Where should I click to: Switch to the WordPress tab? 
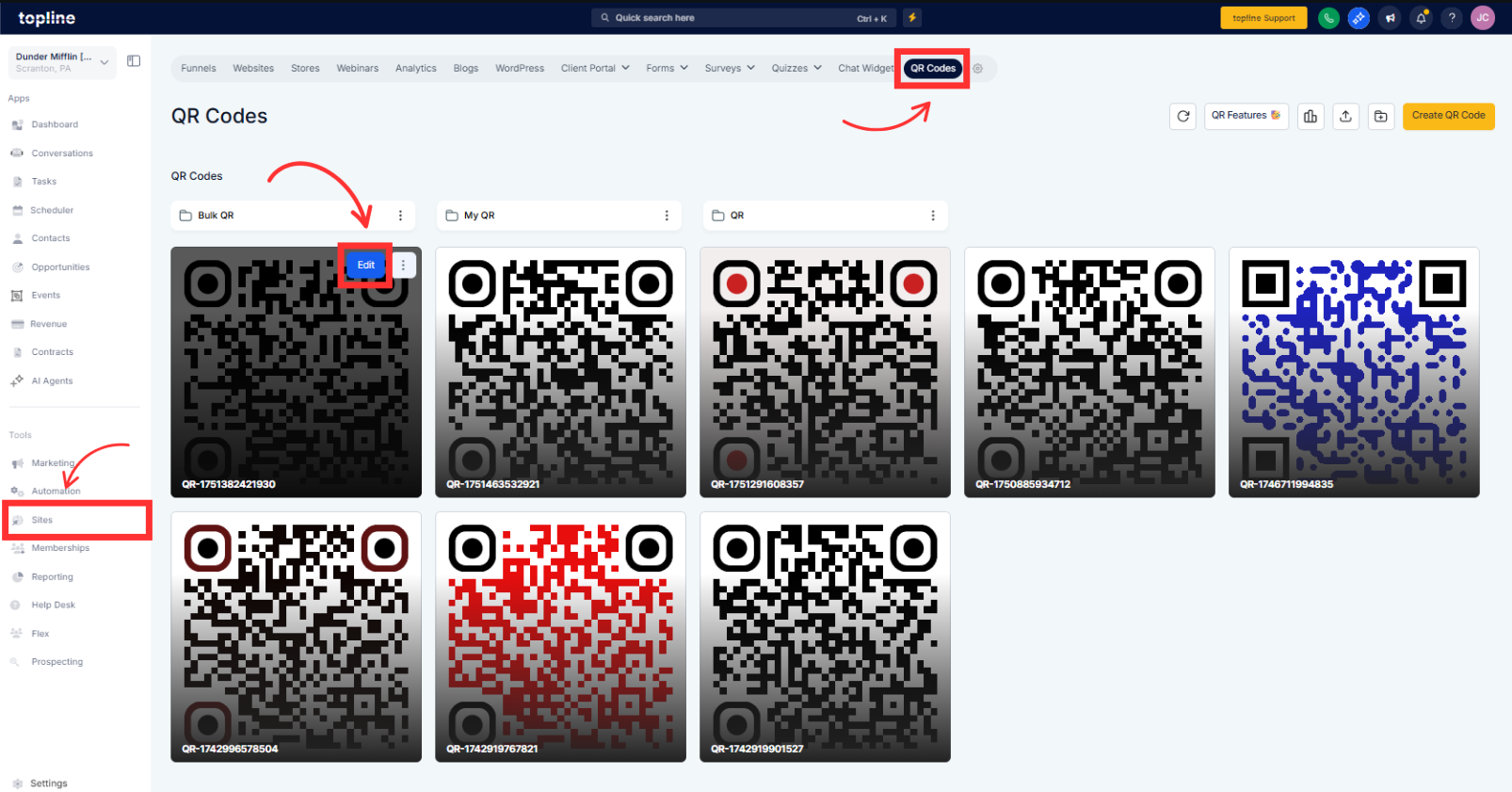tap(520, 69)
